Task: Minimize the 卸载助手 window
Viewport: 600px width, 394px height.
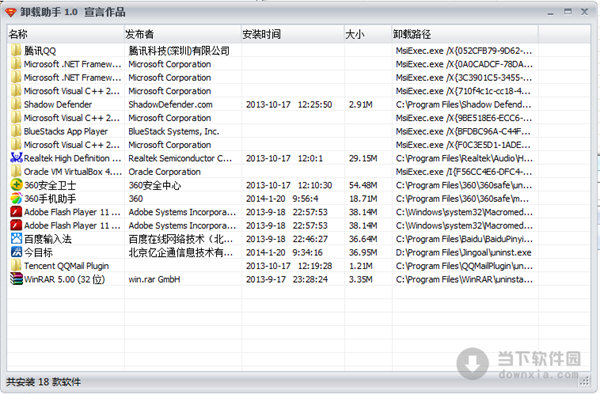Action: pyautogui.click(x=551, y=12)
